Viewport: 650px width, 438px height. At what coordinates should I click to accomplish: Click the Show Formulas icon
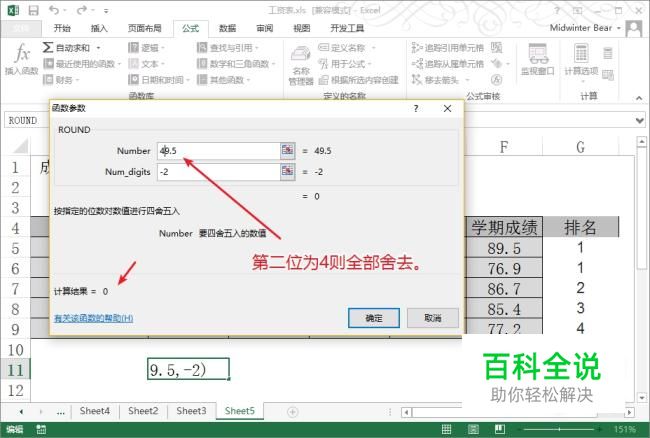tap(497, 48)
